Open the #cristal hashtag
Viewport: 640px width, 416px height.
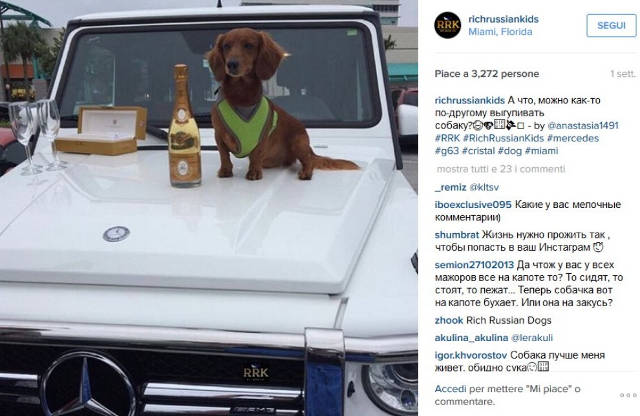tap(478, 151)
